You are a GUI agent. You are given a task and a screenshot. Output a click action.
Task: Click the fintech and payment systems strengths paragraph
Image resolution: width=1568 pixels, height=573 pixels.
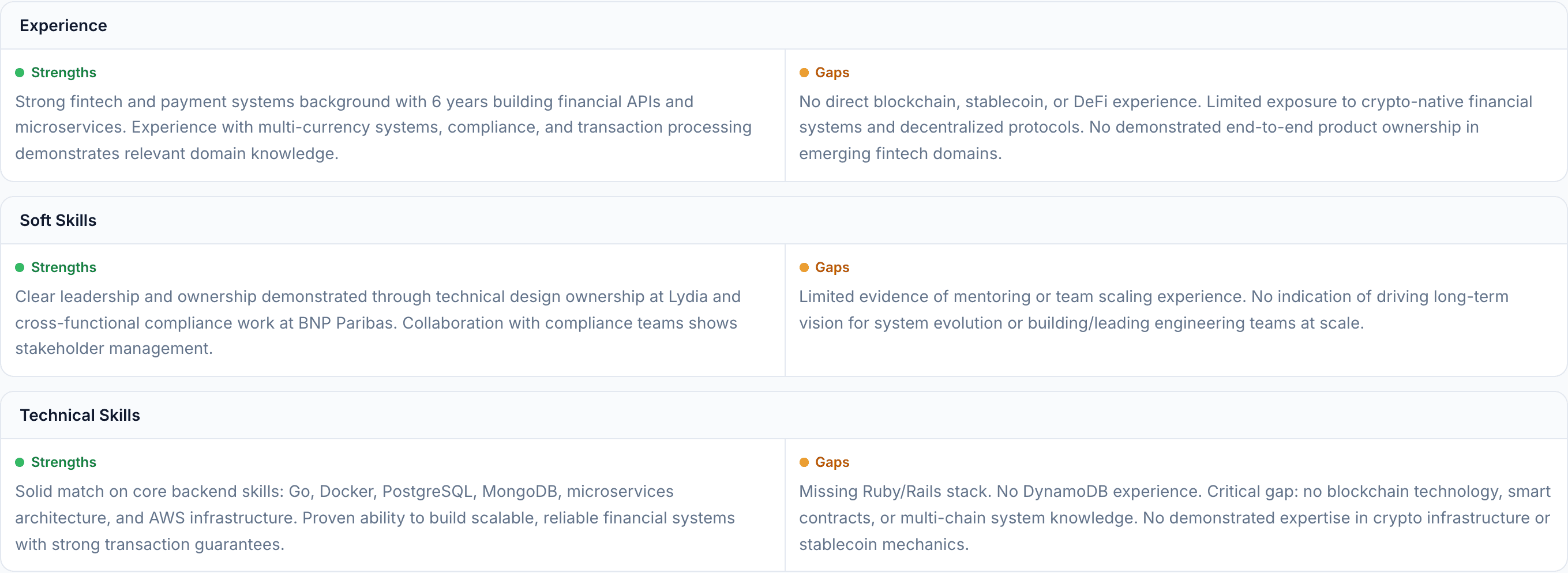(384, 127)
